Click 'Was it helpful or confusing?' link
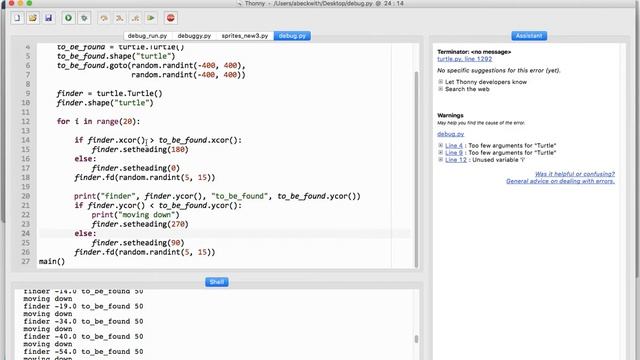Viewport: 640px width, 360px height. [575, 174]
